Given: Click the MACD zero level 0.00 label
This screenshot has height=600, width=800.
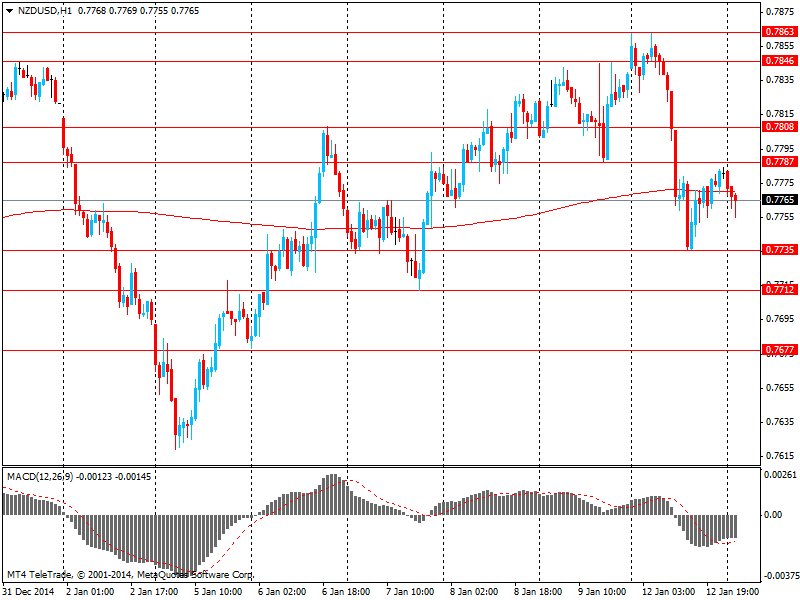Looking at the screenshot, I should (773, 514).
